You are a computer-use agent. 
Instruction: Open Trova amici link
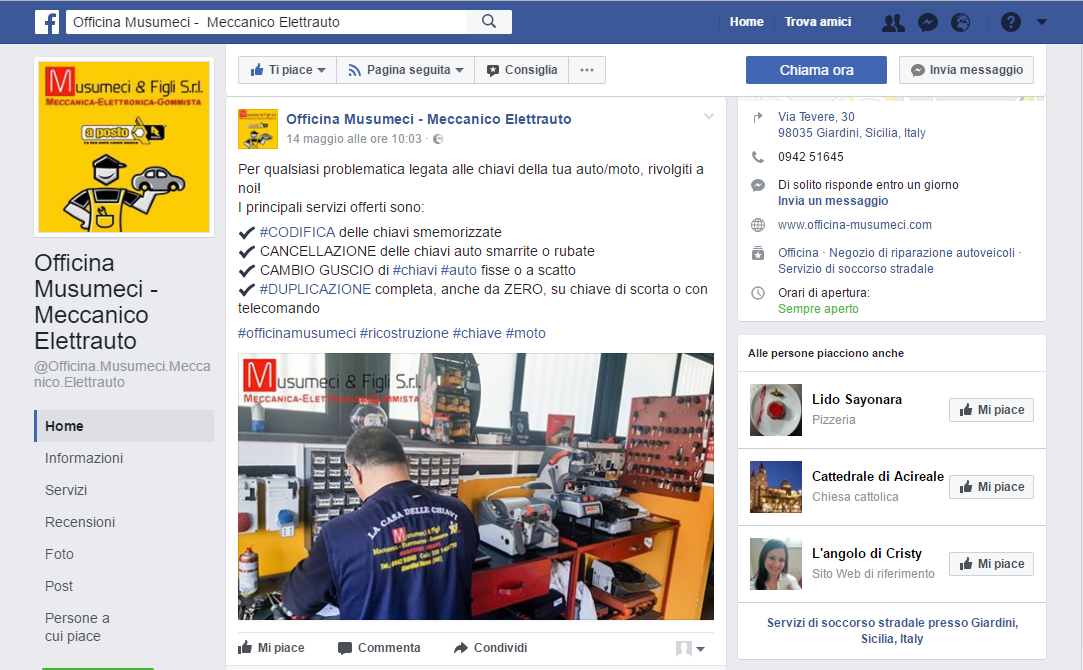(818, 22)
